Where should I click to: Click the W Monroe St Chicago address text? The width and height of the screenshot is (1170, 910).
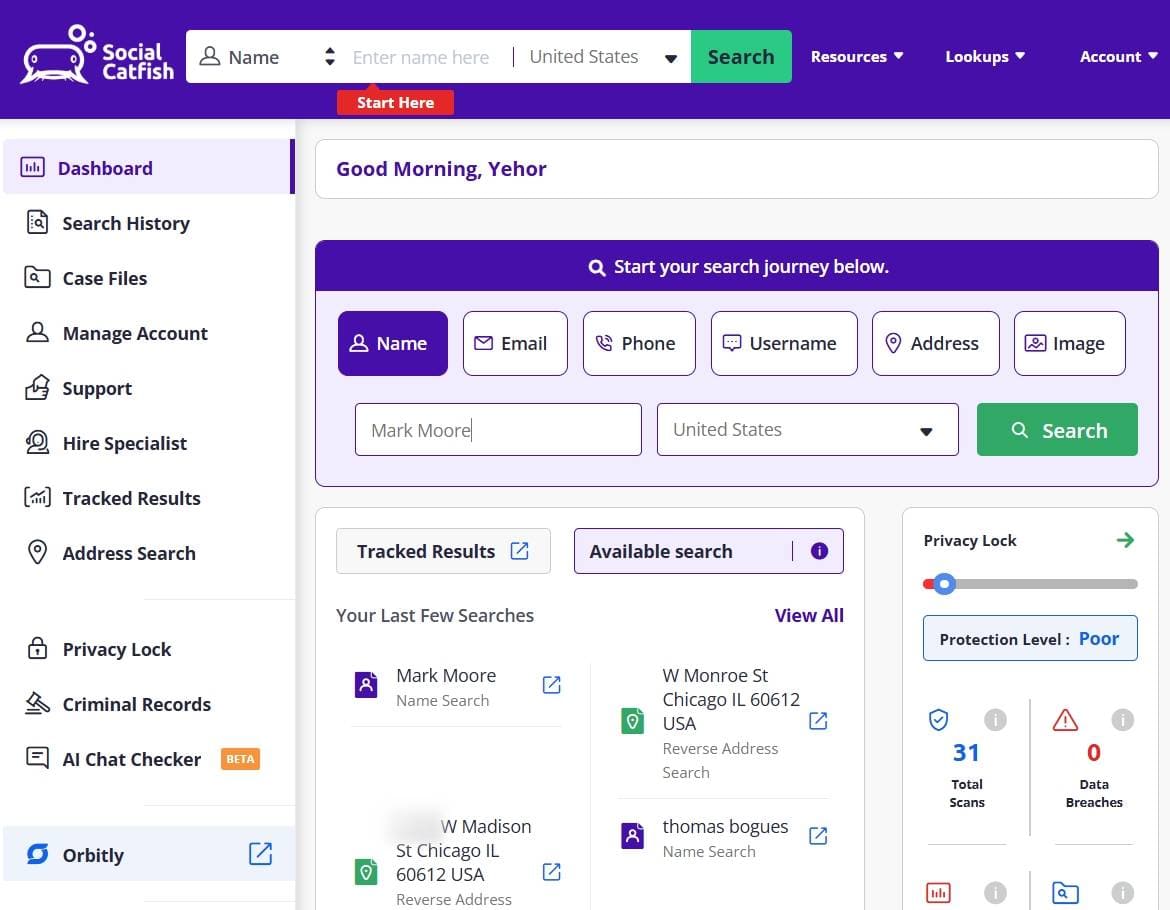[731, 700]
